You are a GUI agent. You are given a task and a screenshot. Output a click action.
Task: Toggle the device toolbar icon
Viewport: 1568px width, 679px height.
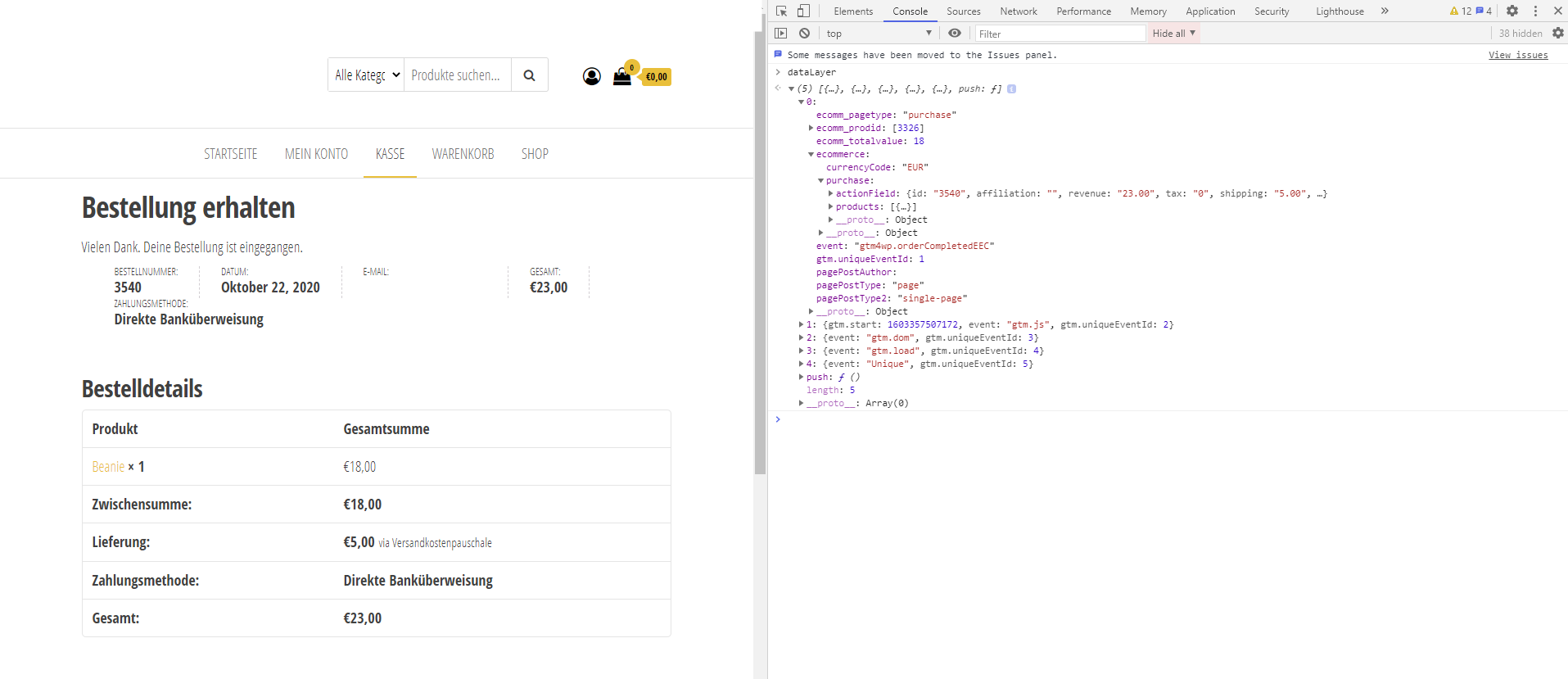click(x=803, y=11)
